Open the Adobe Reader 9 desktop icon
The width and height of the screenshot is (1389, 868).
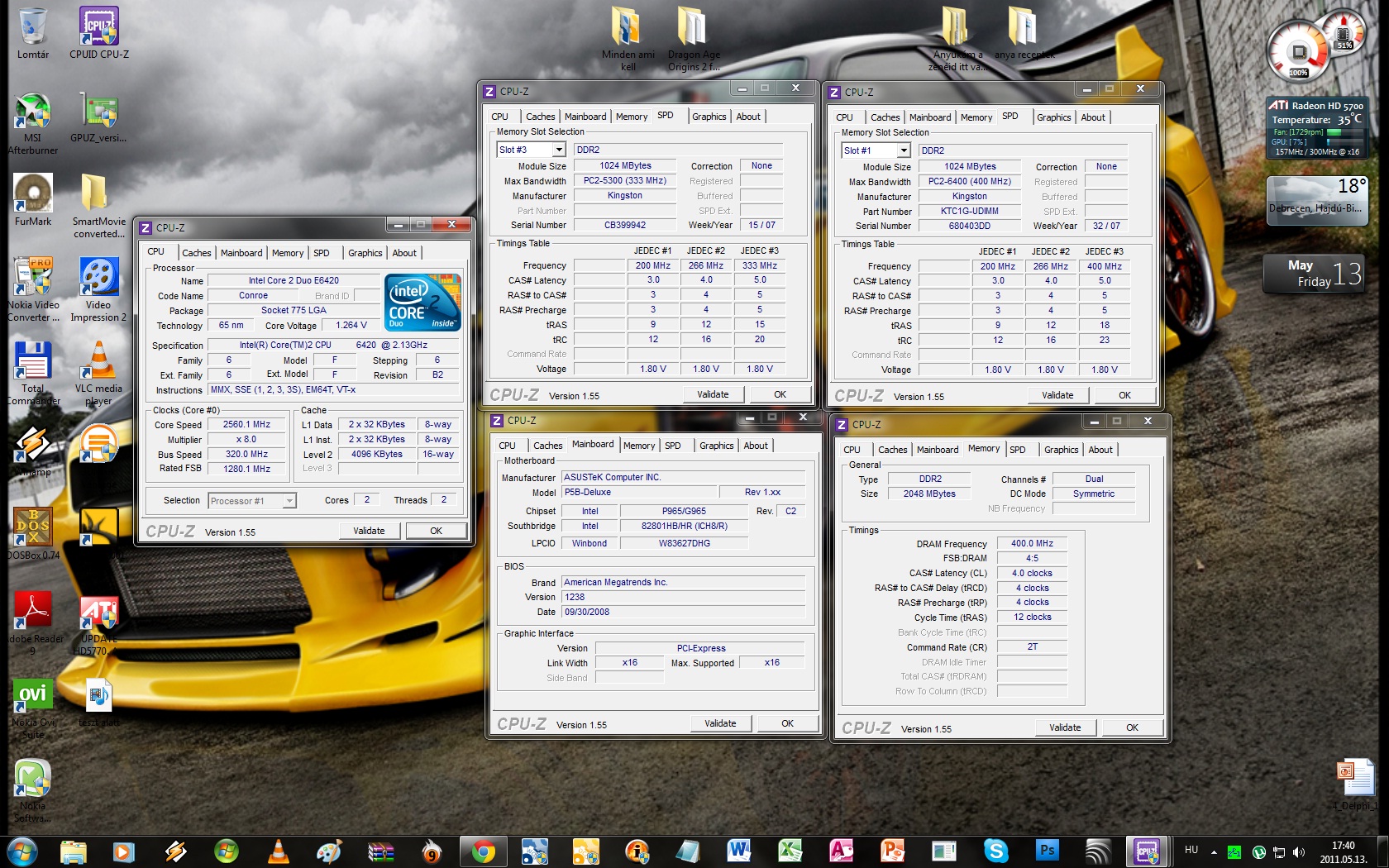[33, 623]
